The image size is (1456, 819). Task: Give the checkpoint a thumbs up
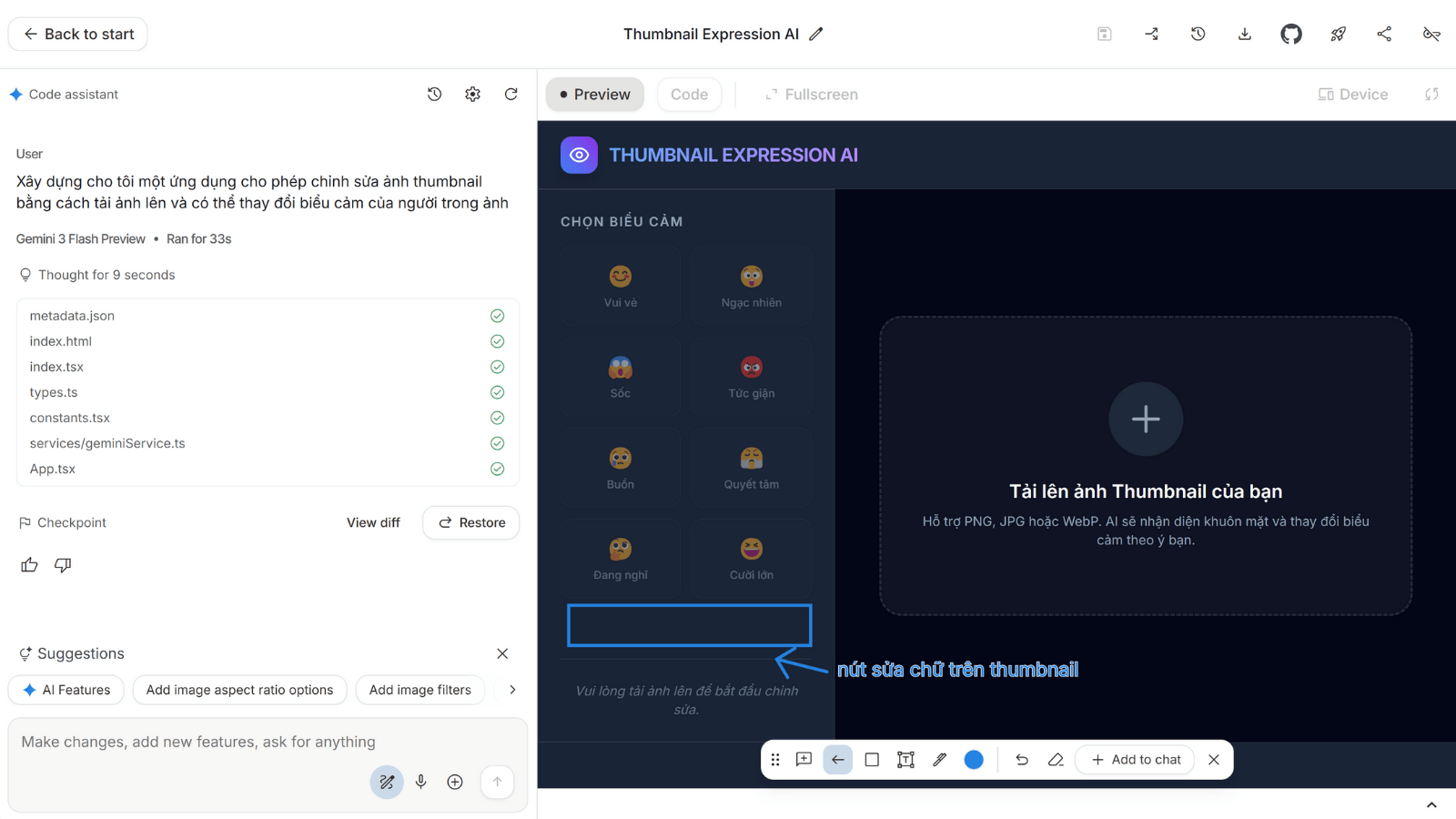click(x=28, y=564)
